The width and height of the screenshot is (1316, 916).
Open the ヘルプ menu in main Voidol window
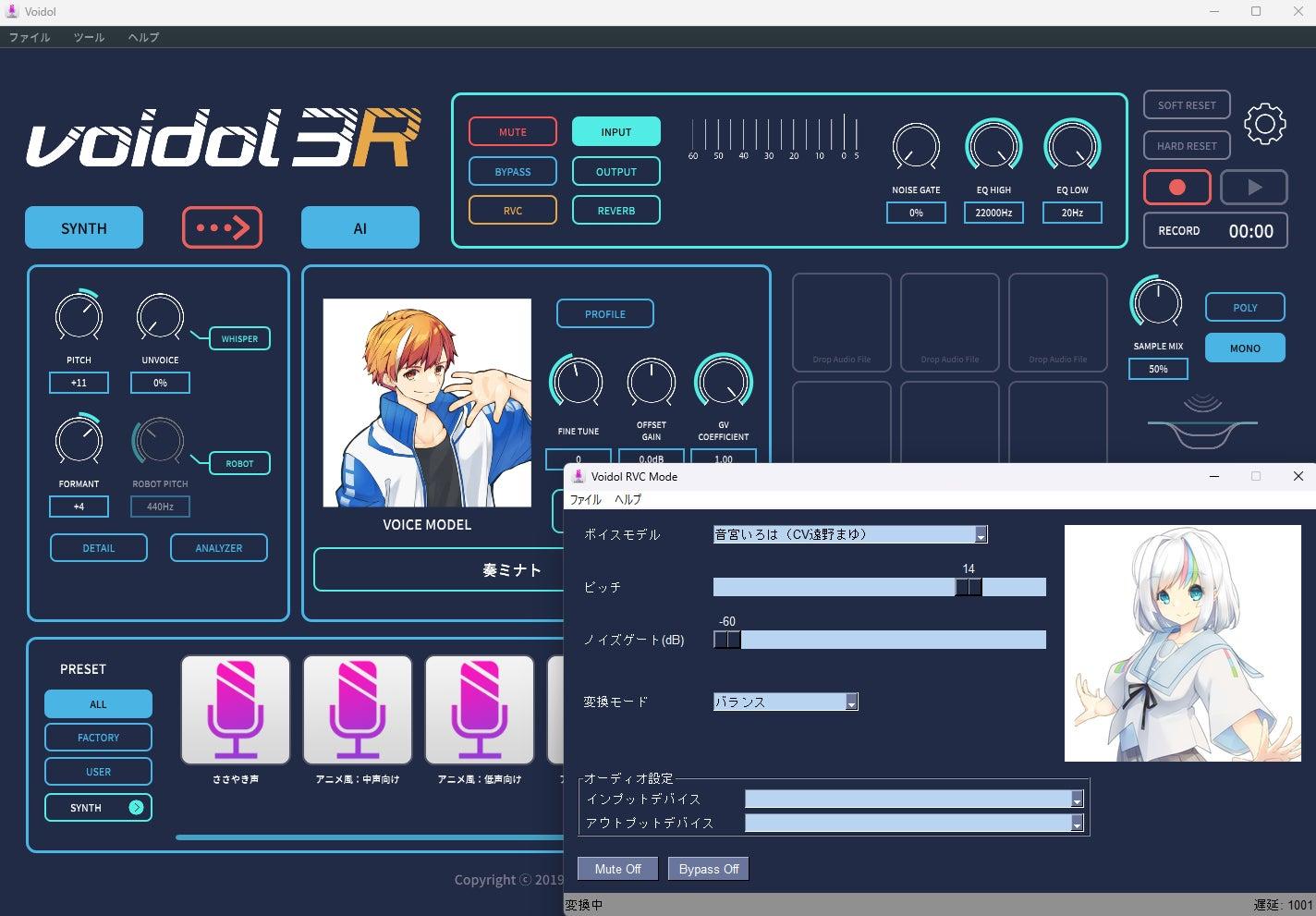tap(143, 37)
